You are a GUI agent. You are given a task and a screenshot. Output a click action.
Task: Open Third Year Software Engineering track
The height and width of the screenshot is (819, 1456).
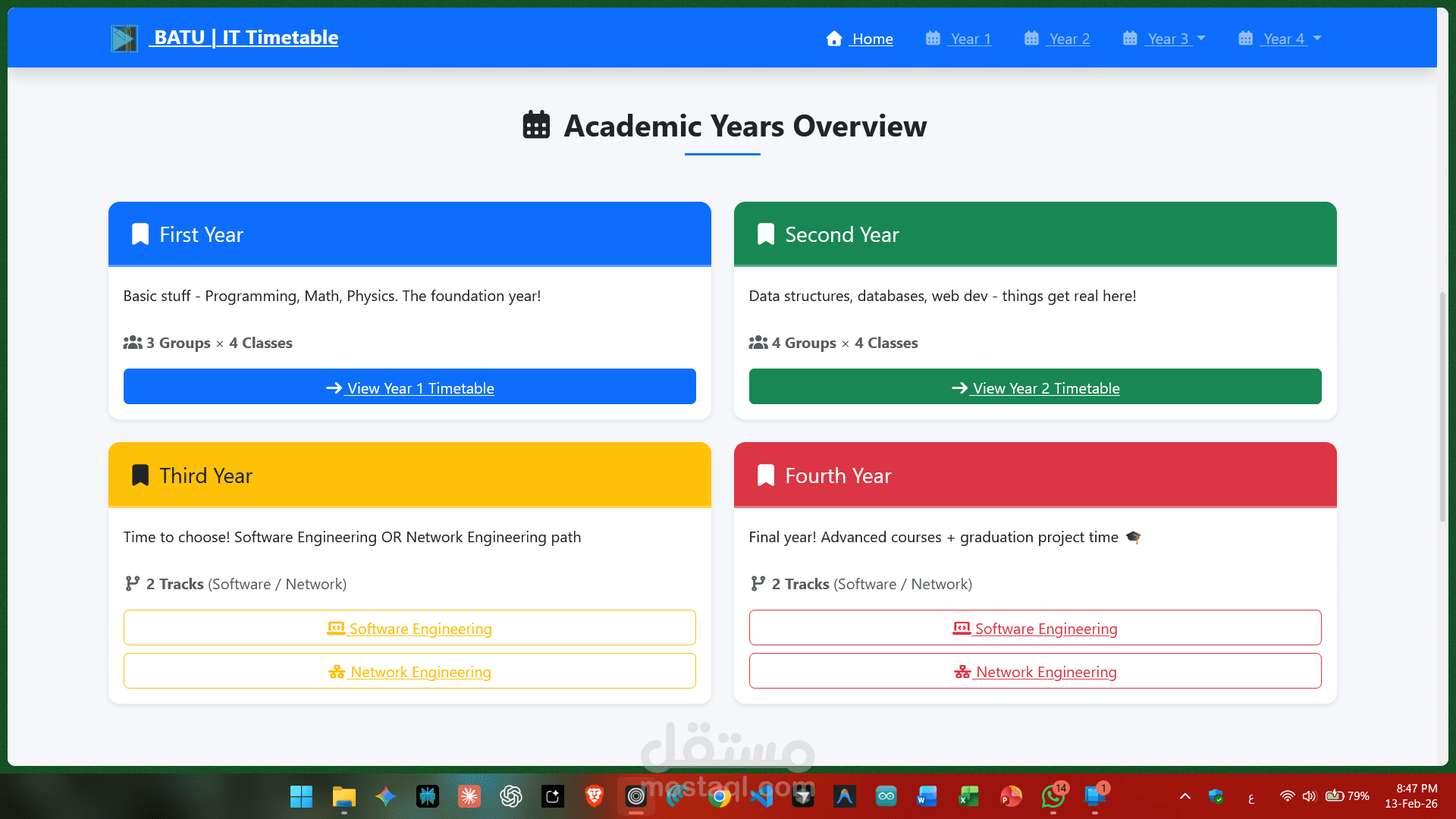[409, 628]
